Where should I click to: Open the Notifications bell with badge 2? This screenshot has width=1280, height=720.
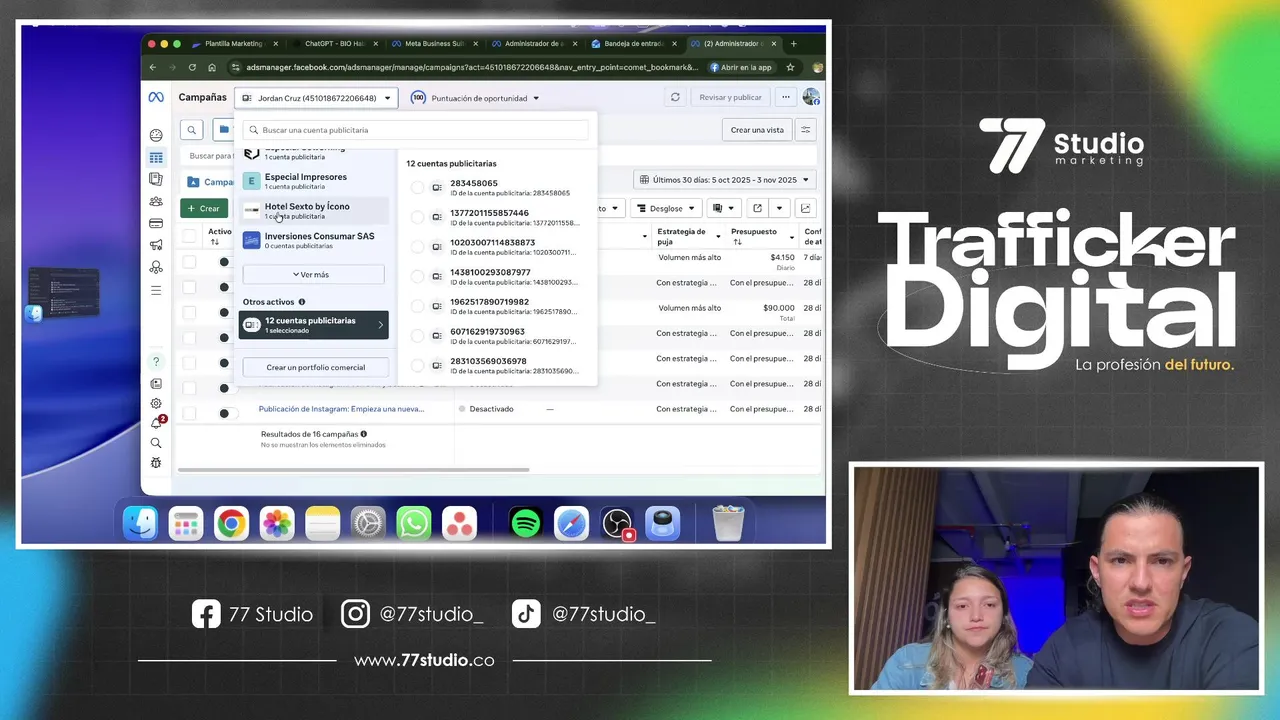pos(156,423)
